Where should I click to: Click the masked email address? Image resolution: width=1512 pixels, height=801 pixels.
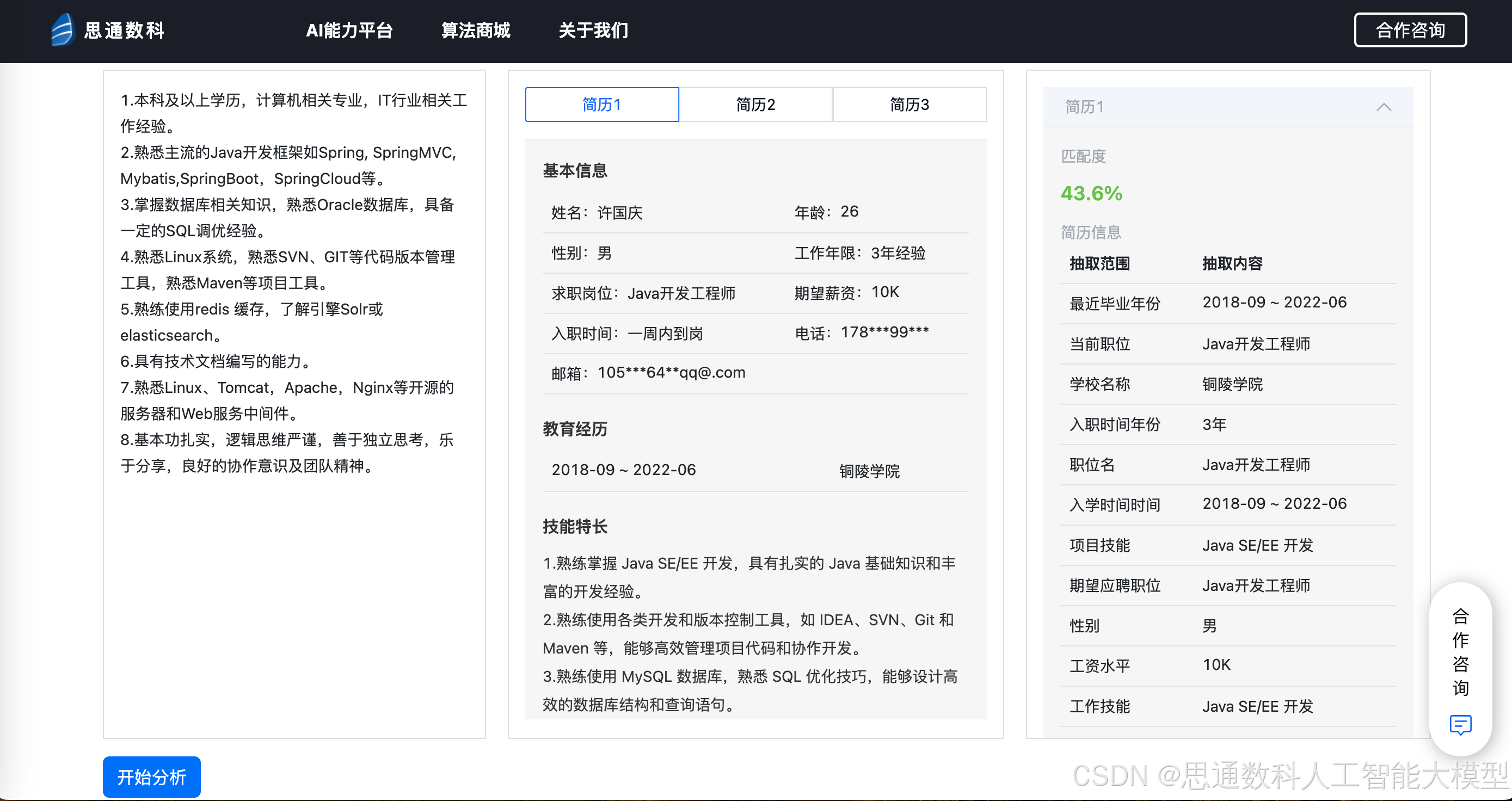coord(671,372)
